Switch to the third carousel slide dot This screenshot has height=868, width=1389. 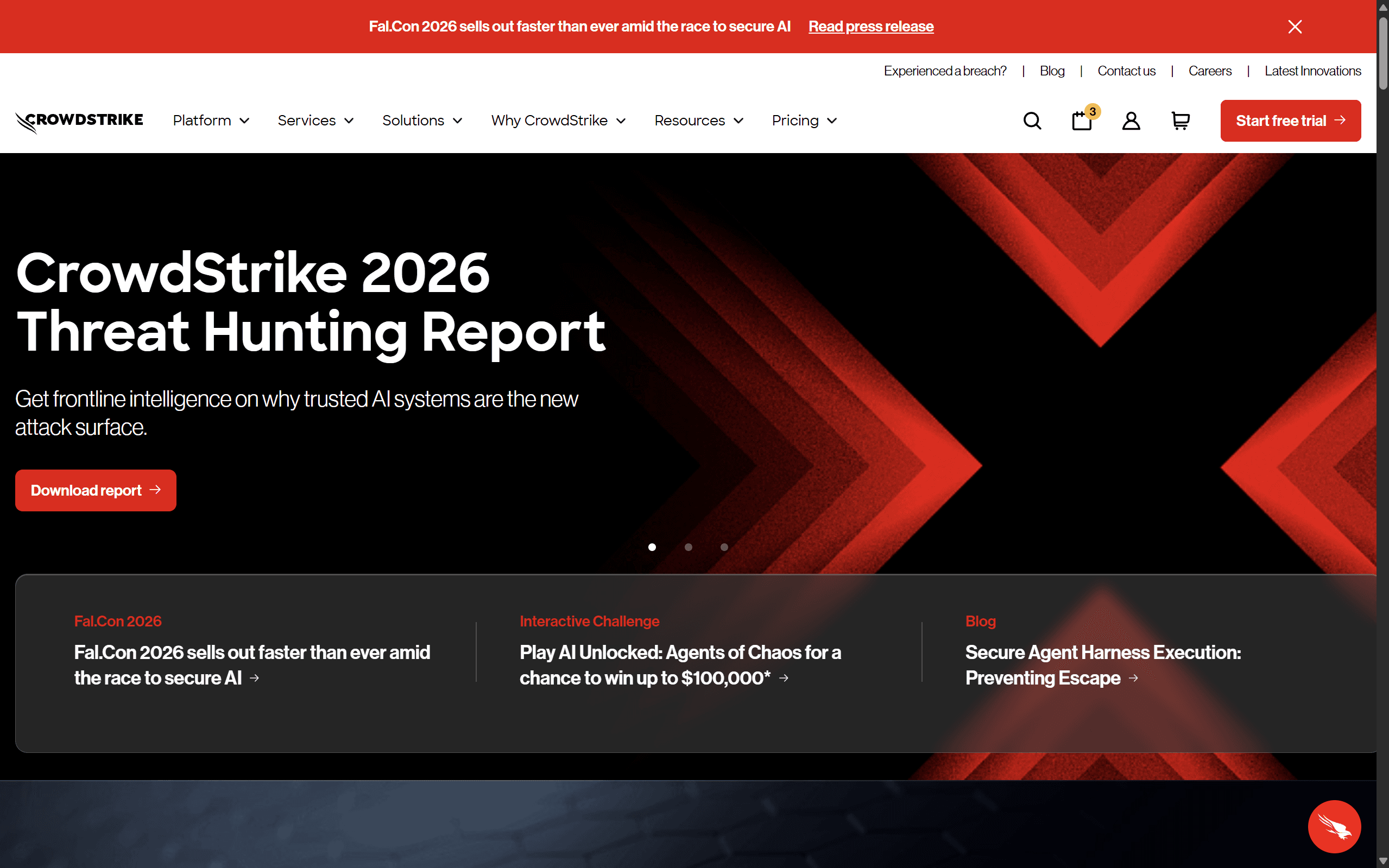[724, 547]
